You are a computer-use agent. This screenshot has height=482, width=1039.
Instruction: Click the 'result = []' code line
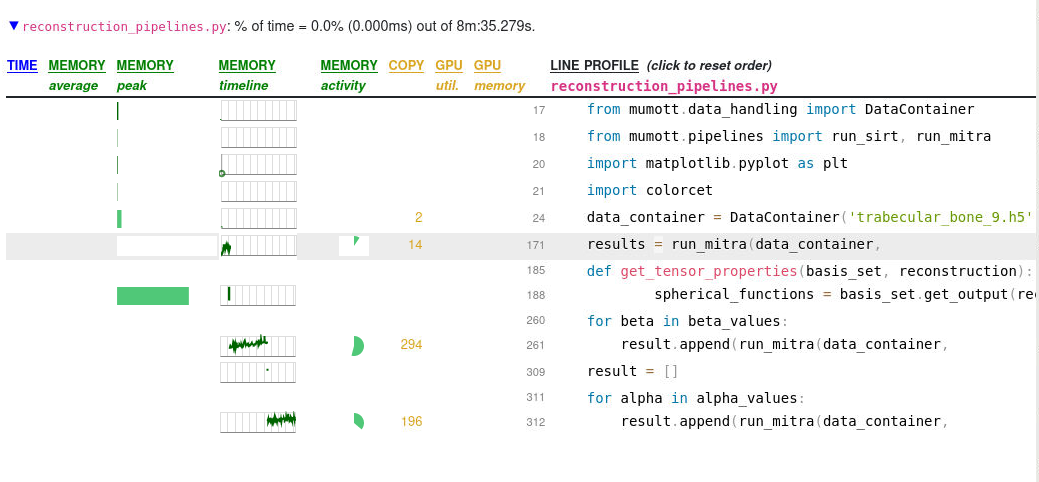[x=633, y=371]
